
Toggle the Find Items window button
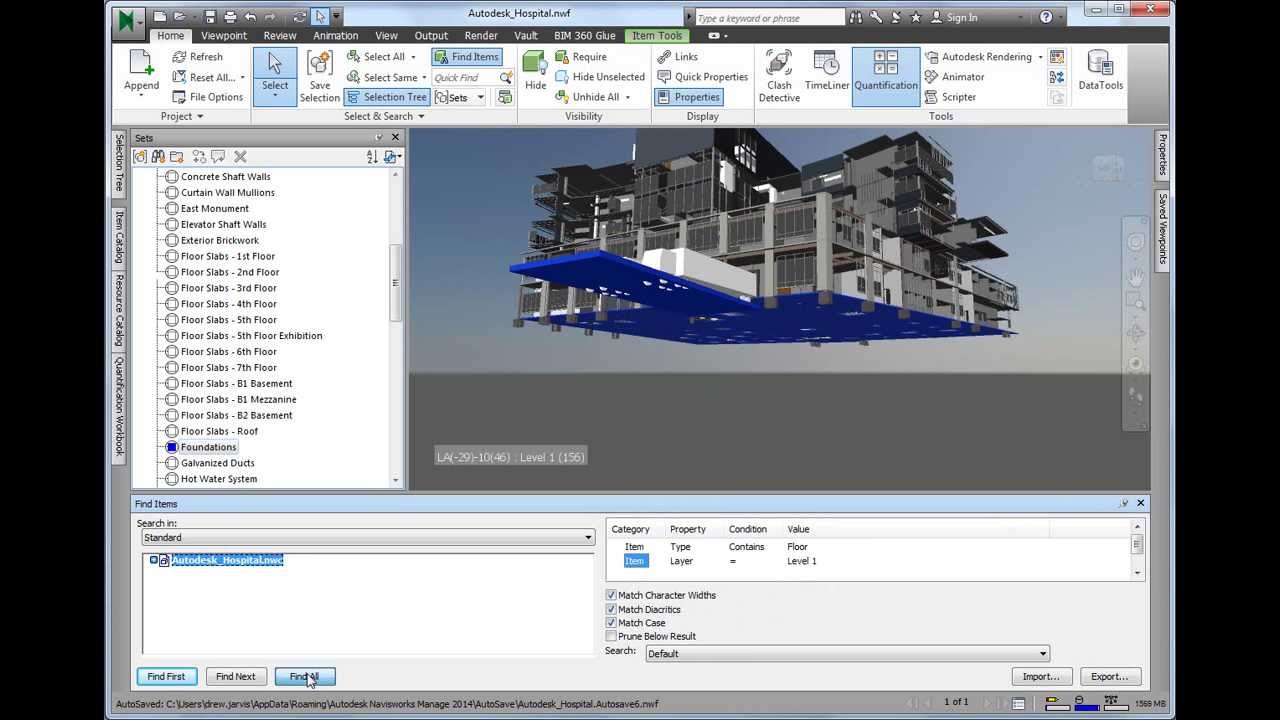point(467,57)
